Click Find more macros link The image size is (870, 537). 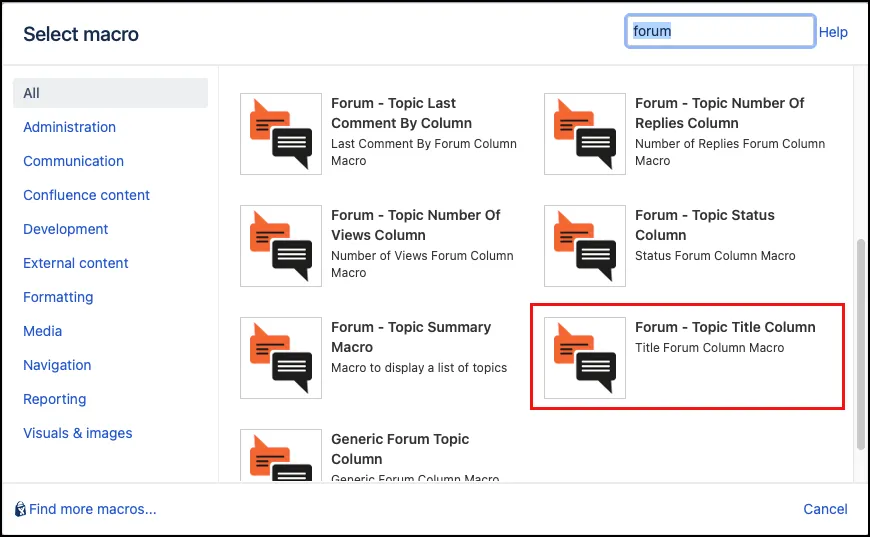(x=93, y=509)
